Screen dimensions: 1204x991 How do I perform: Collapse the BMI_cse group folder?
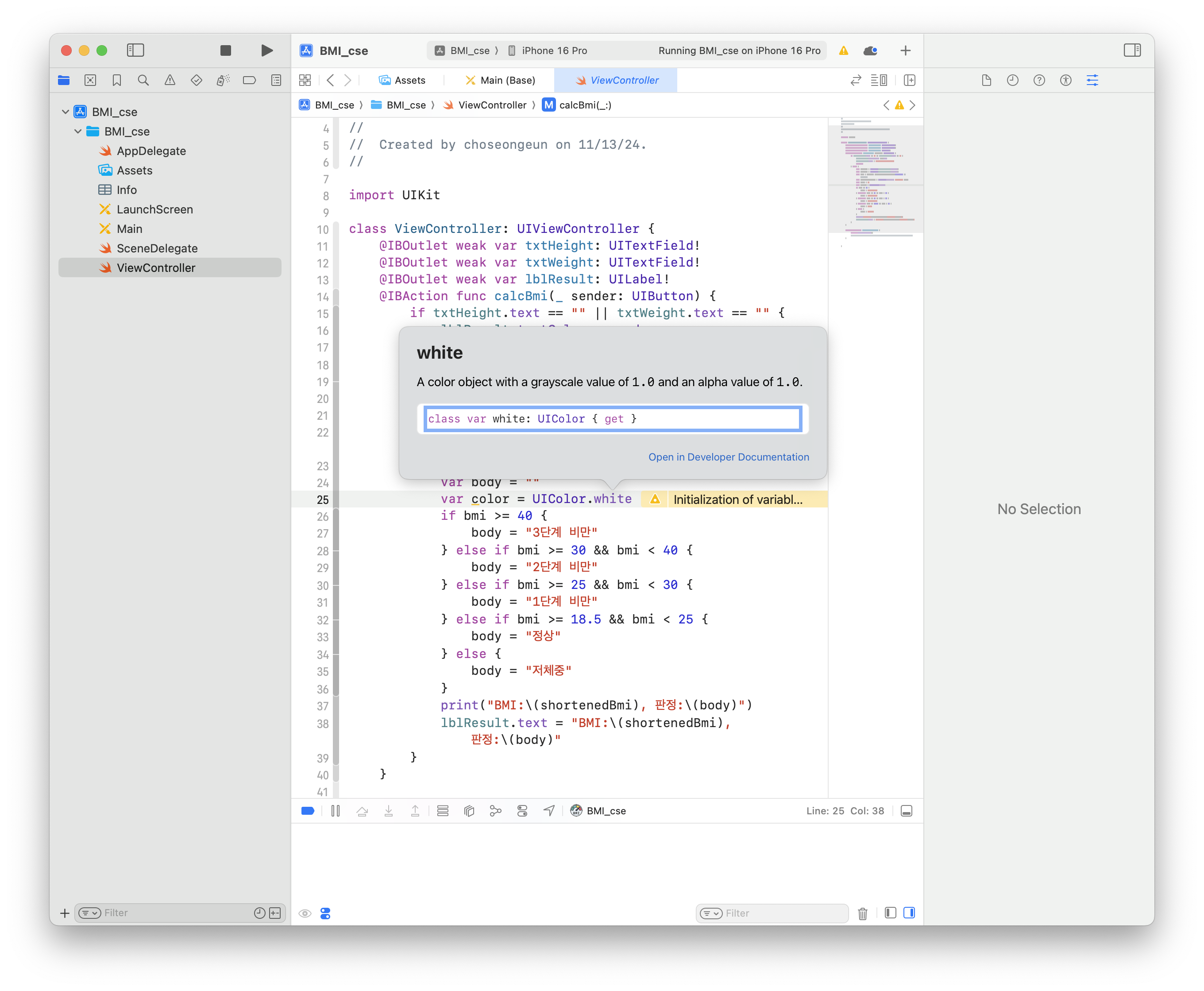coord(78,132)
